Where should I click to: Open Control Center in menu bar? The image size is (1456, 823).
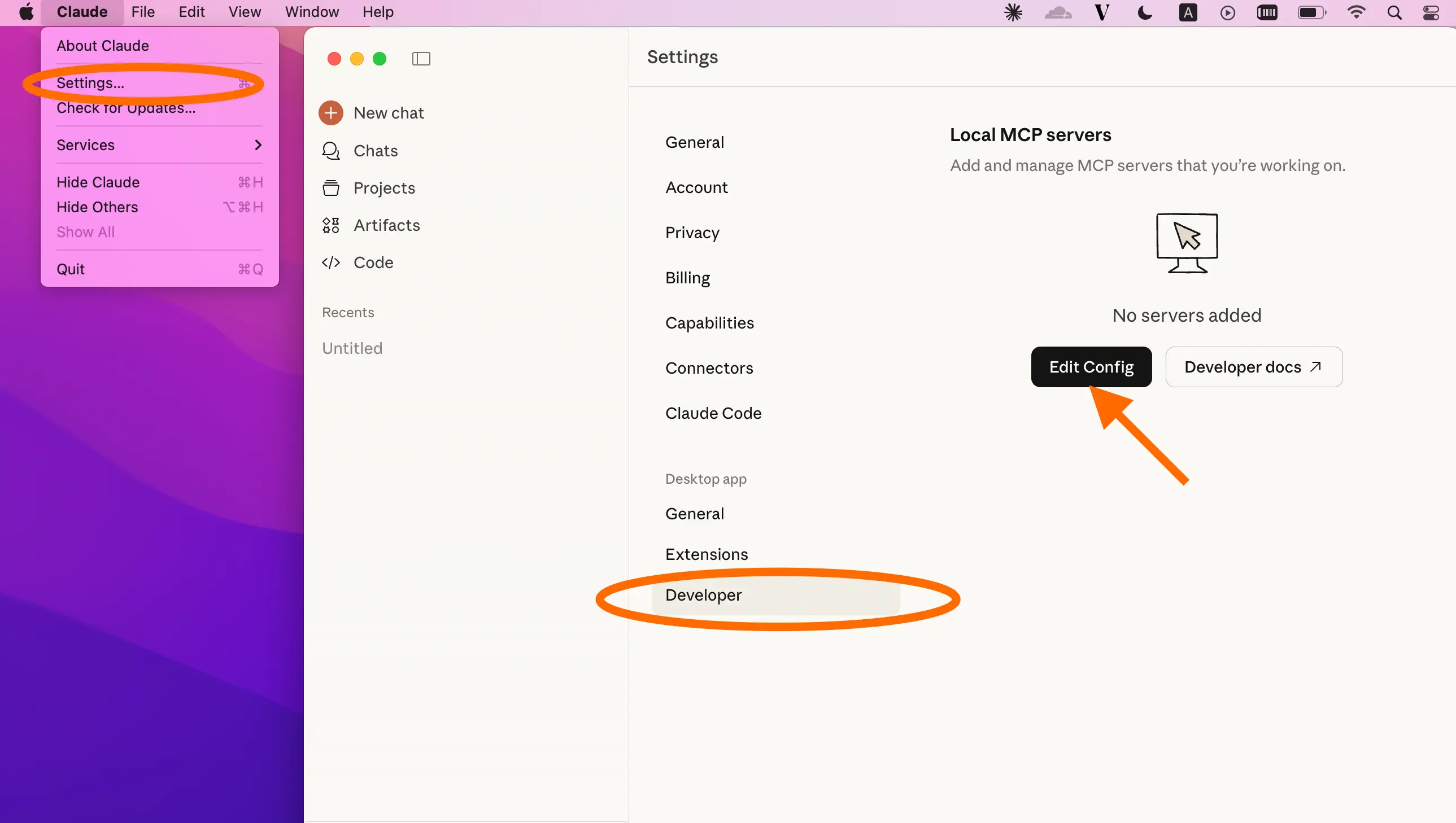click(1431, 12)
